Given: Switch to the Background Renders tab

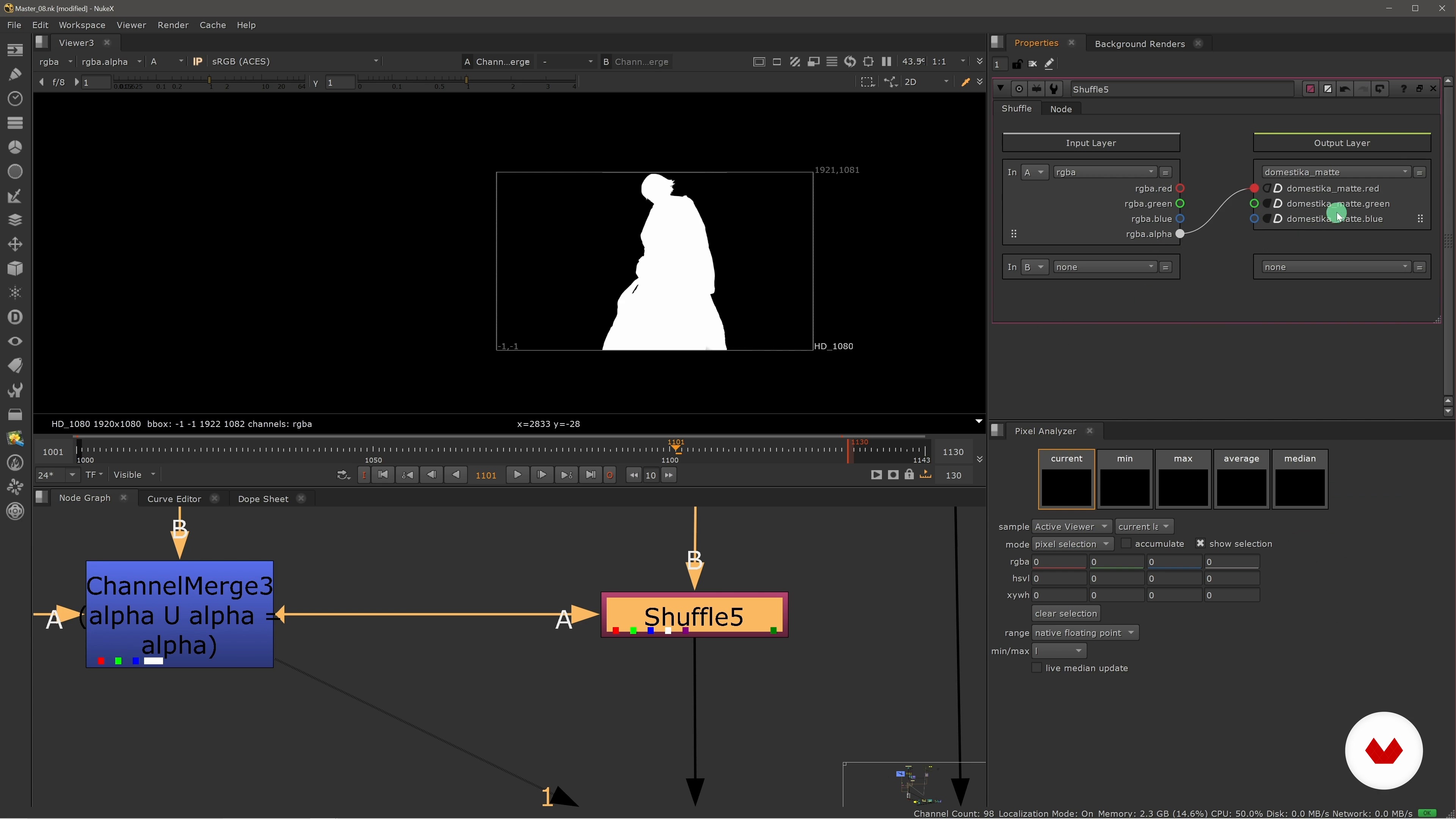Looking at the screenshot, I should 1139,44.
